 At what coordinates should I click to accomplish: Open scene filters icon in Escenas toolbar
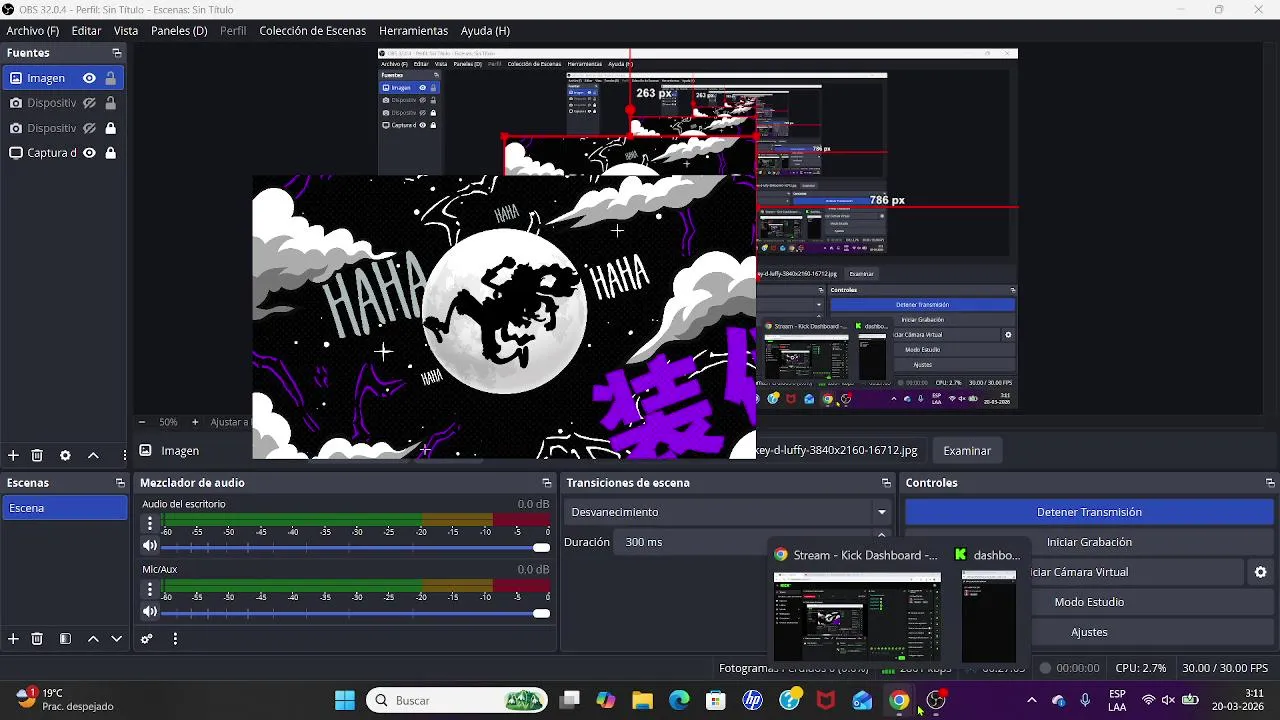coord(65,638)
